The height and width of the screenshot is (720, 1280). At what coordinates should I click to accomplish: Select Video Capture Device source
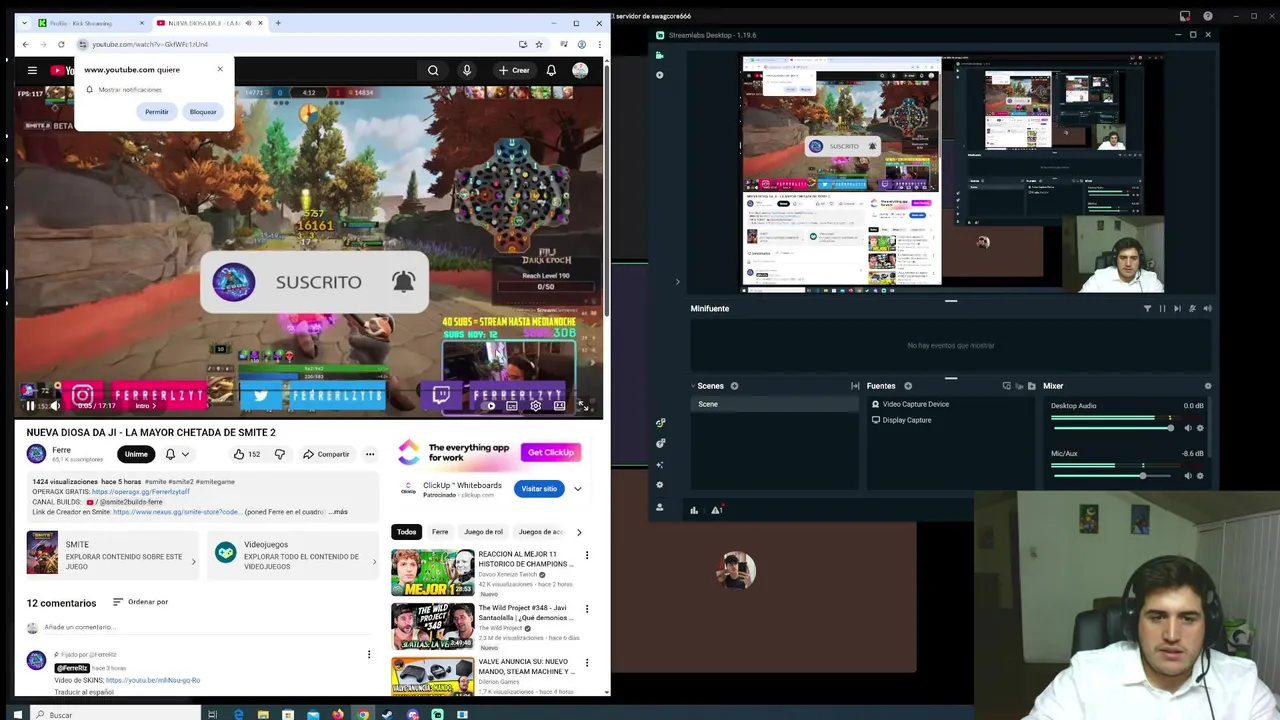pos(915,404)
